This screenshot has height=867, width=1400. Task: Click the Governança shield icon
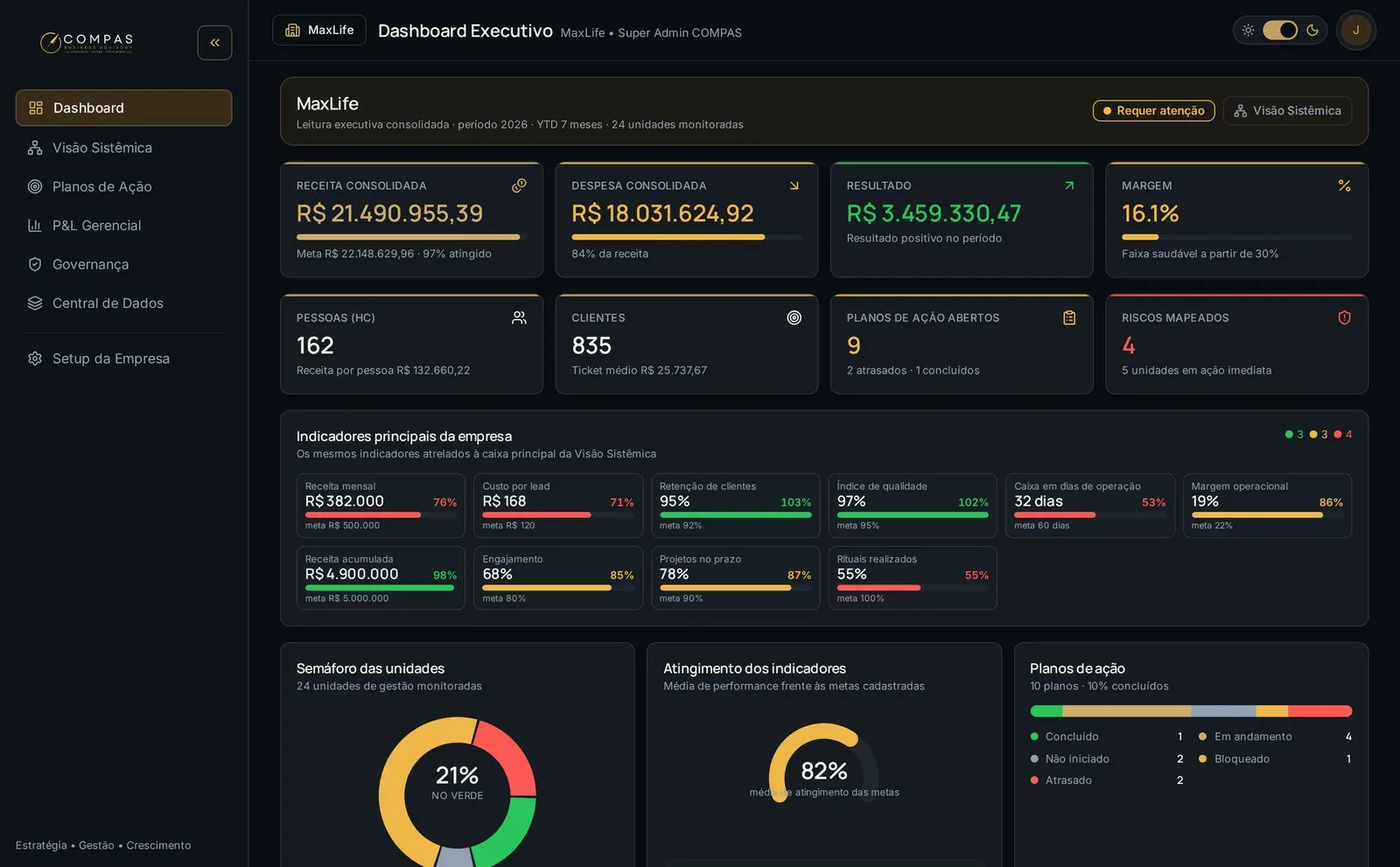[x=35, y=264]
